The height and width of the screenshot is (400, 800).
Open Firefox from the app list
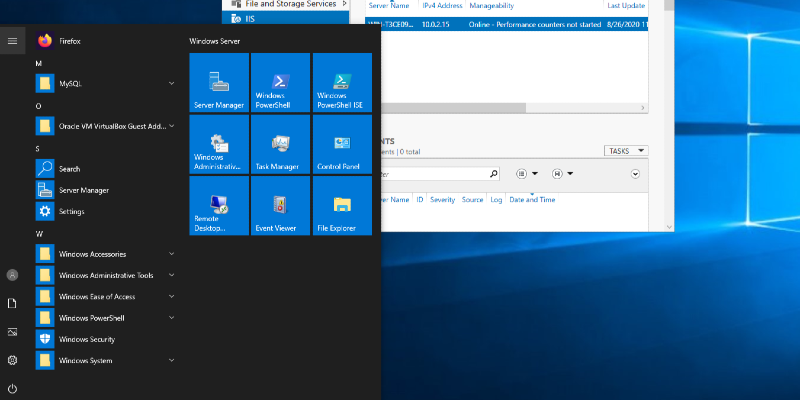106,41
